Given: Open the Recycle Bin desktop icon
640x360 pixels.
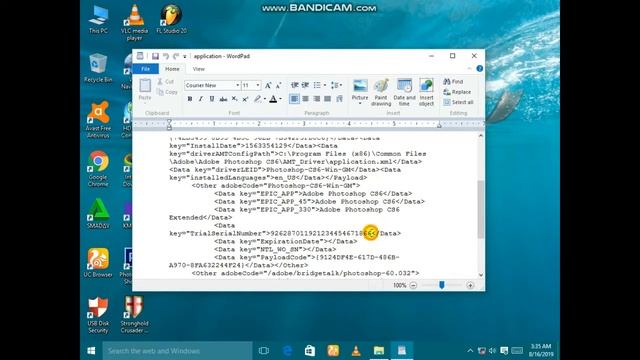Looking at the screenshot, I should click(98, 68).
